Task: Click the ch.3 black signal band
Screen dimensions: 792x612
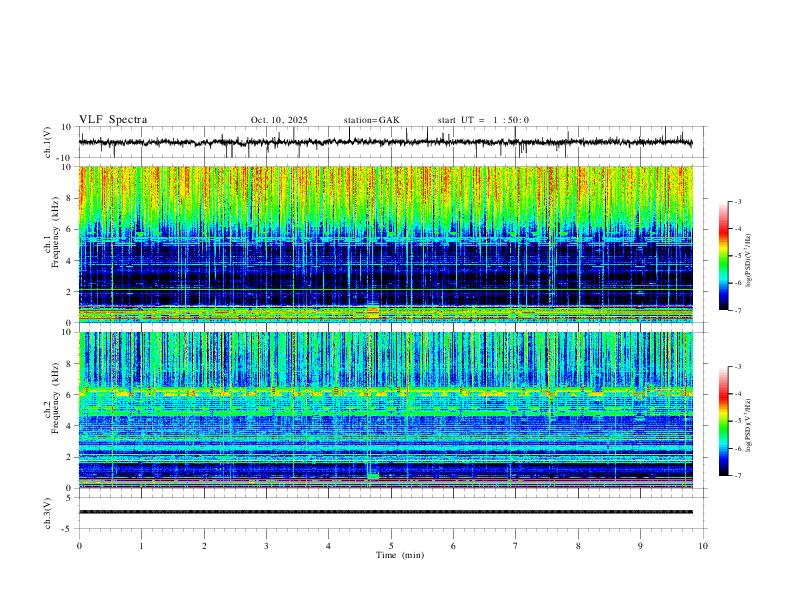Action: [x=385, y=512]
